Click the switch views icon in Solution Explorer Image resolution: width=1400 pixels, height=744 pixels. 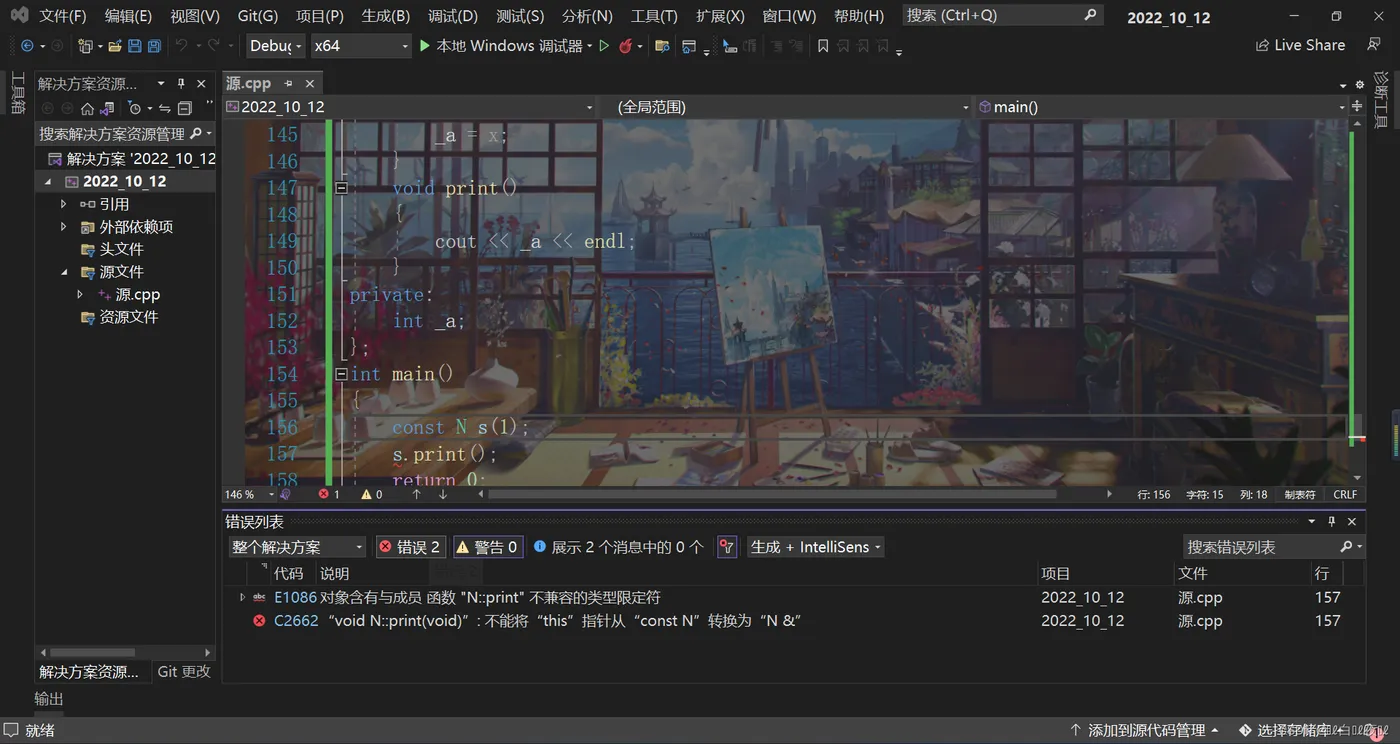pyautogui.click(x=107, y=108)
